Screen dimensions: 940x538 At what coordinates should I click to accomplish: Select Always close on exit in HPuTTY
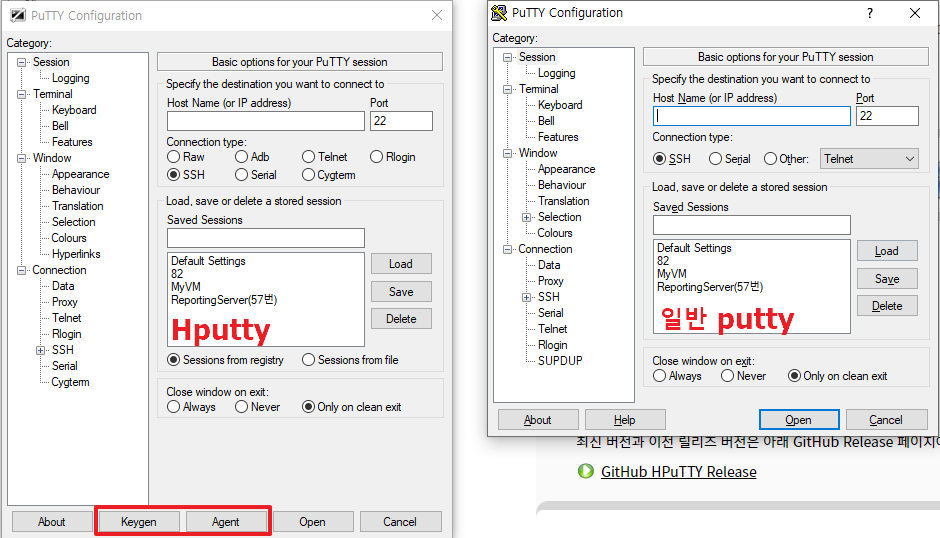tap(173, 407)
